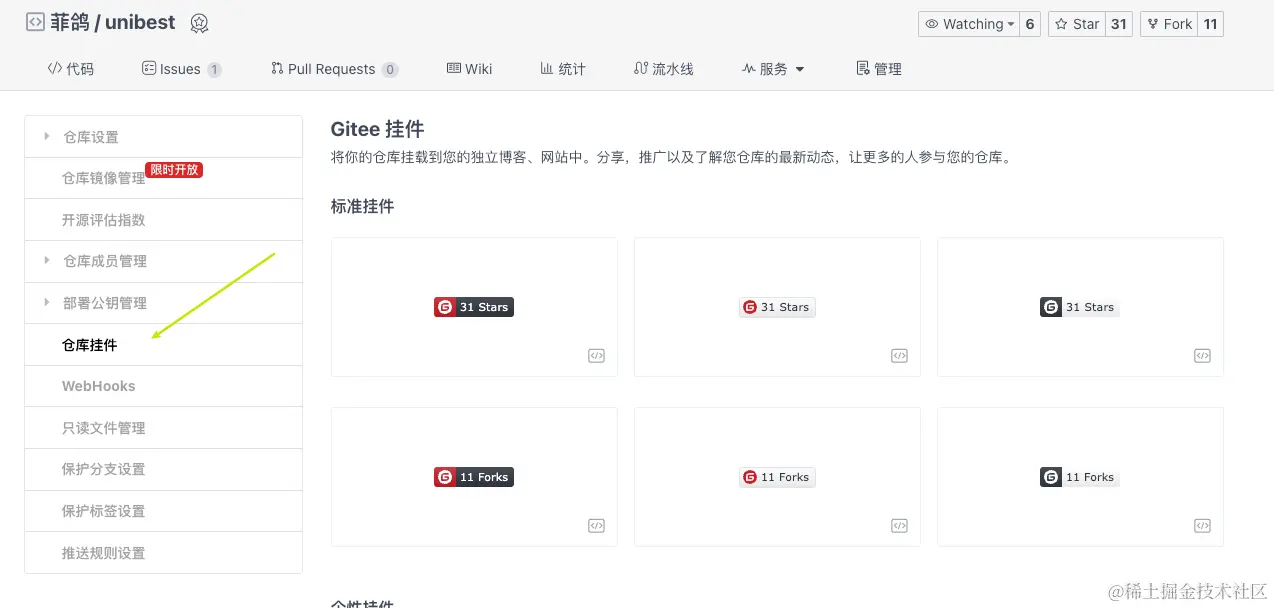Click the badge medal icon next to unibest

199,24
